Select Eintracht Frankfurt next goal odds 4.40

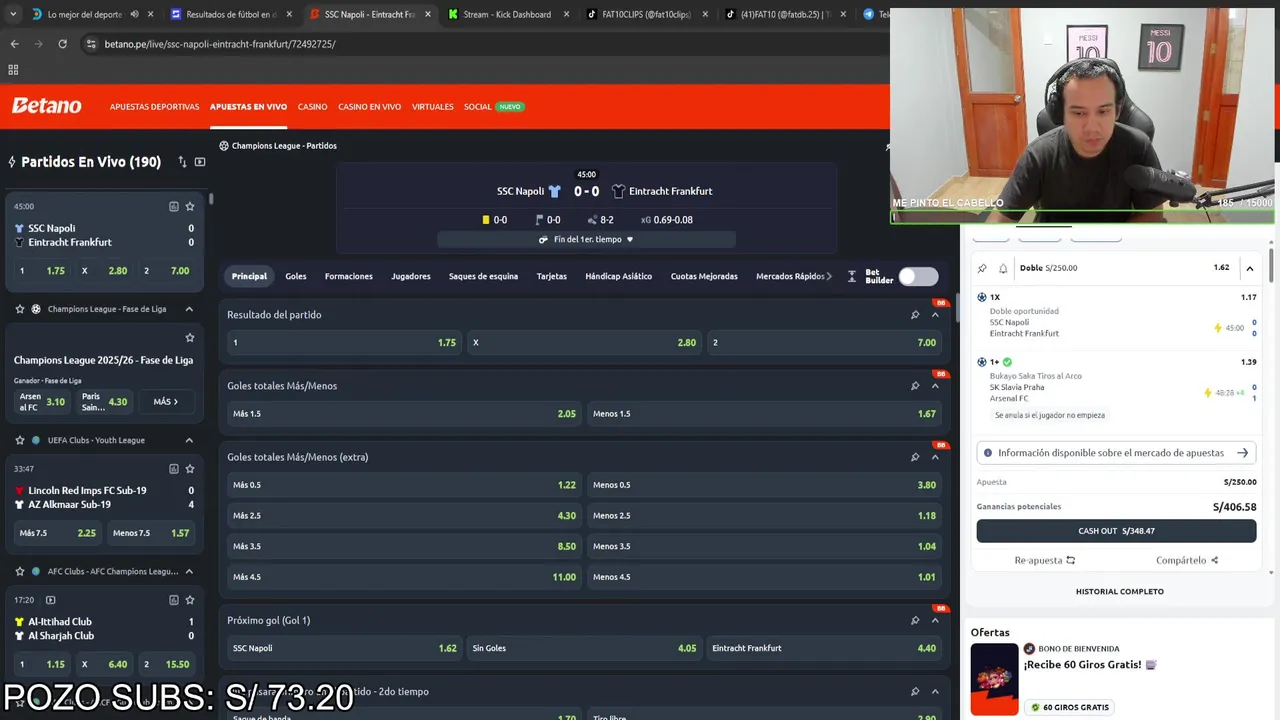click(x=824, y=648)
